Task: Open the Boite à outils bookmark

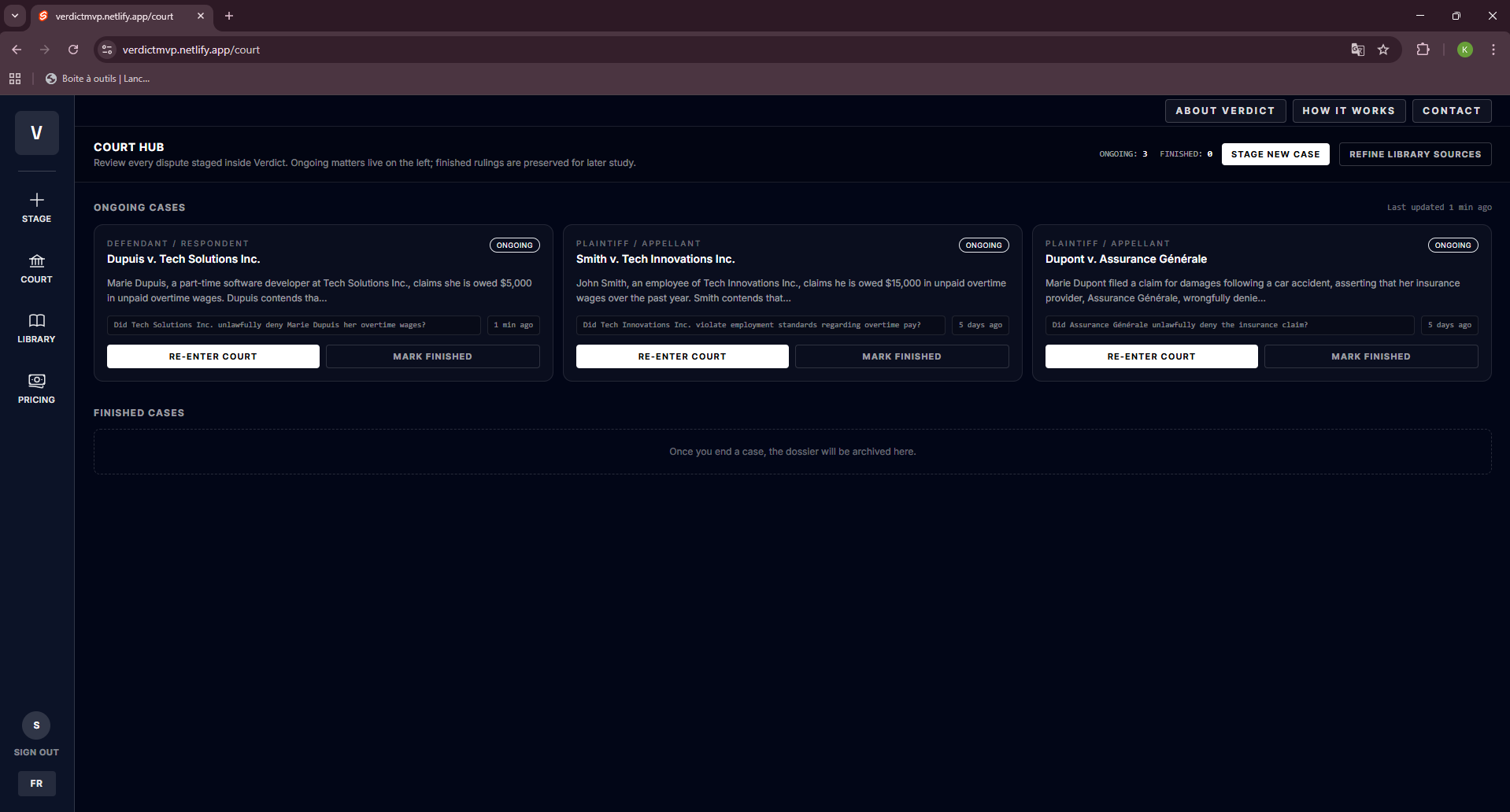Action: [x=98, y=79]
